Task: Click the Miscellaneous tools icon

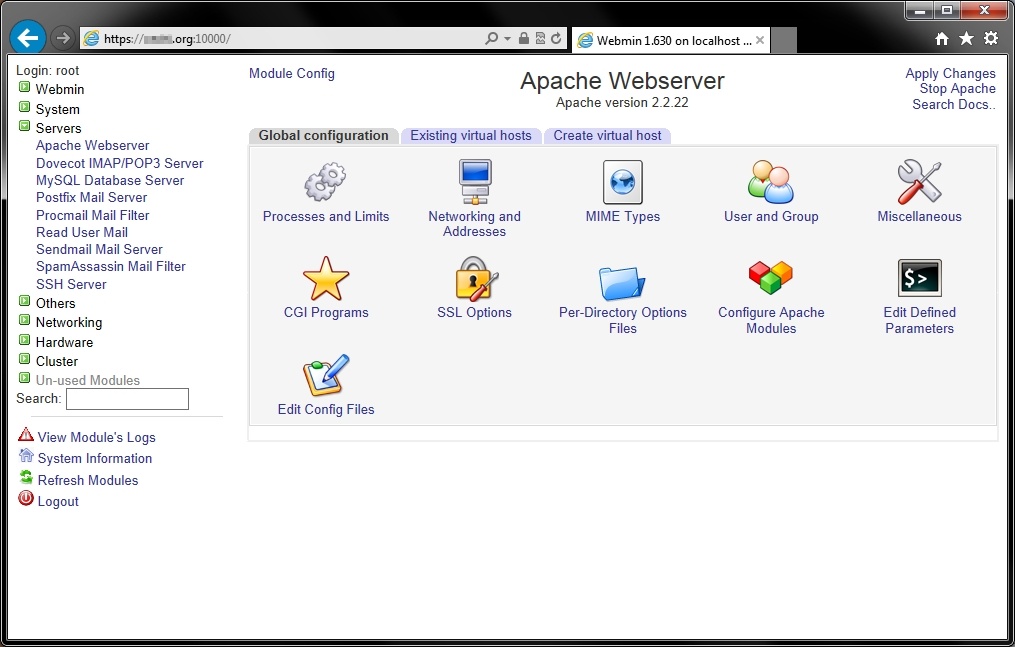Action: pyautogui.click(x=919, y=183)
